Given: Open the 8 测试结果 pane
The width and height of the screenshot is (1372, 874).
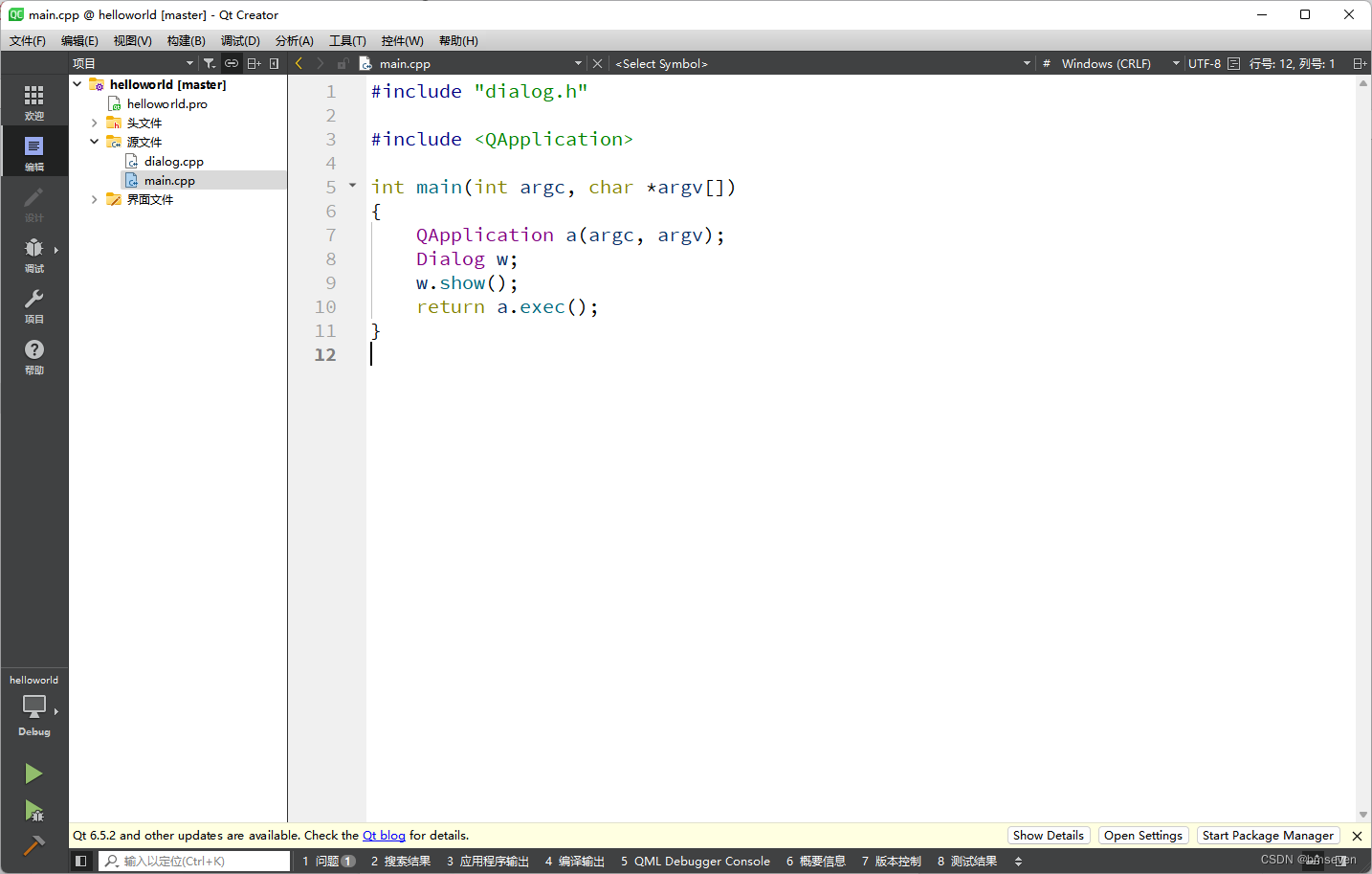Looking at the screenshot, I should (x=967, y=861).
